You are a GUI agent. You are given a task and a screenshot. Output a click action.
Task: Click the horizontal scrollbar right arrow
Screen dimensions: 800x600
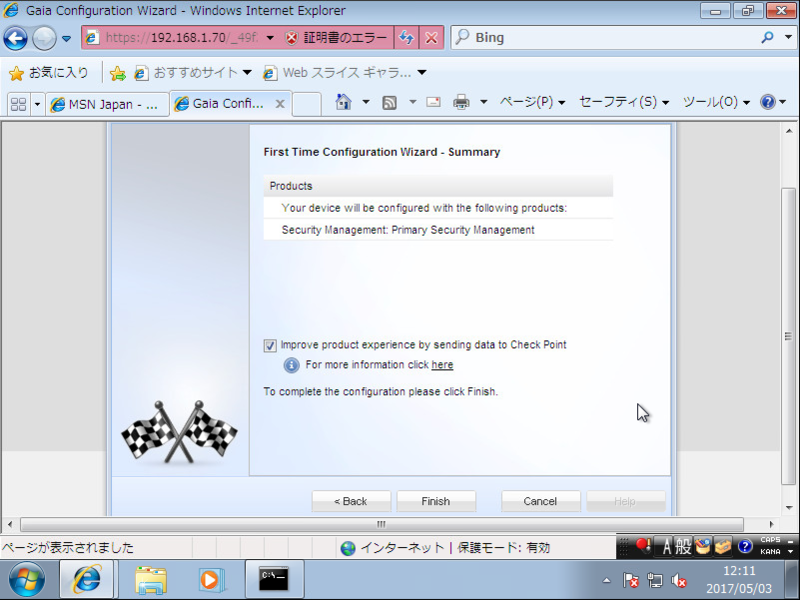[771, 524]
